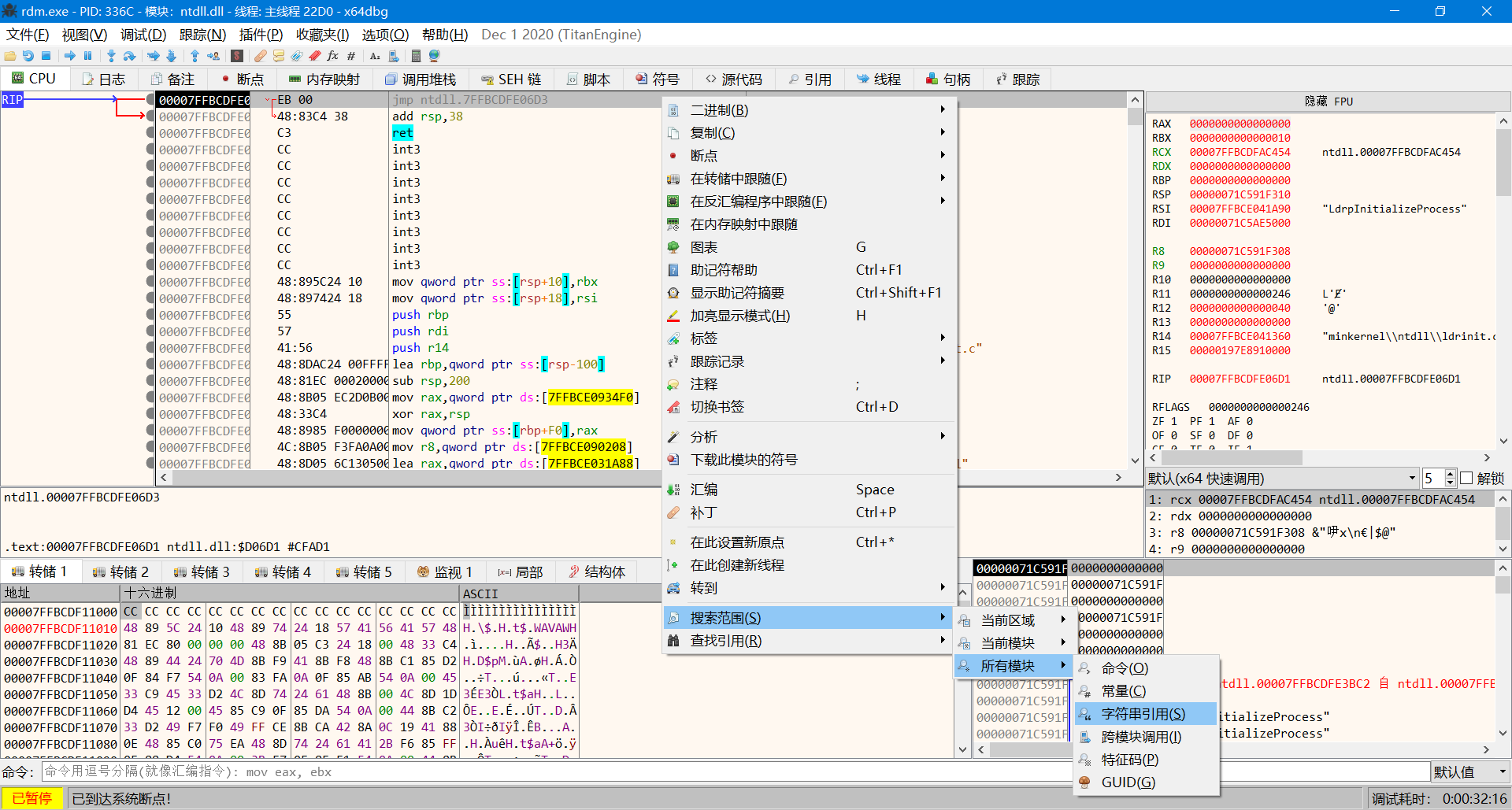This screenshot has height=810, width=1512.
Task: Open bookmarks with the red icon
Action: point(315,56)
